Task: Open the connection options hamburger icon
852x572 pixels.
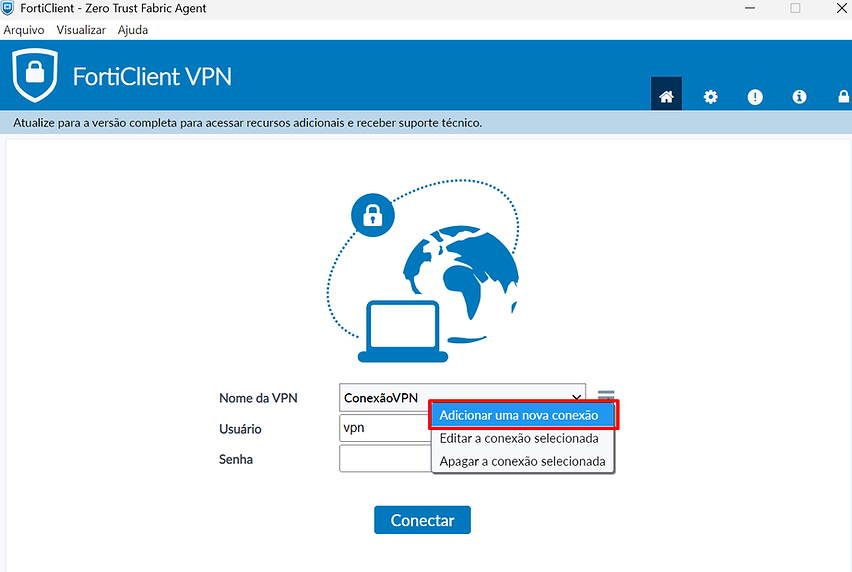Action: [606, 395]
